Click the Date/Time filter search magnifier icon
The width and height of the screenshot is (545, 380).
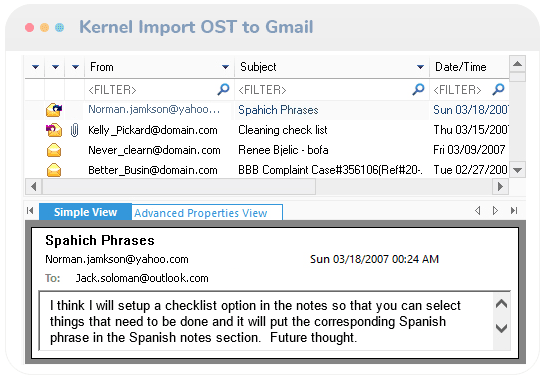tap(498, 90)
